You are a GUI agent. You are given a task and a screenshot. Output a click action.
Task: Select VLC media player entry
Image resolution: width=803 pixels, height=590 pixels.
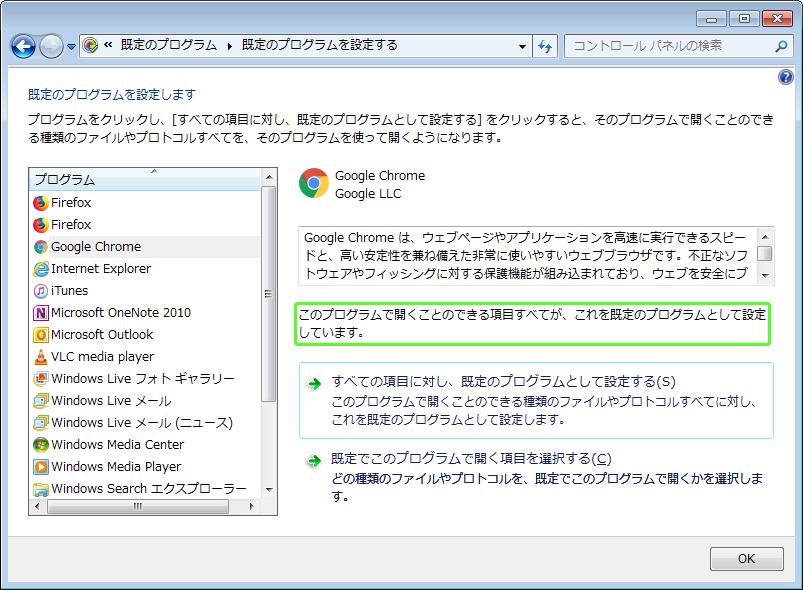pyautogui.click(x=102, y=356)
